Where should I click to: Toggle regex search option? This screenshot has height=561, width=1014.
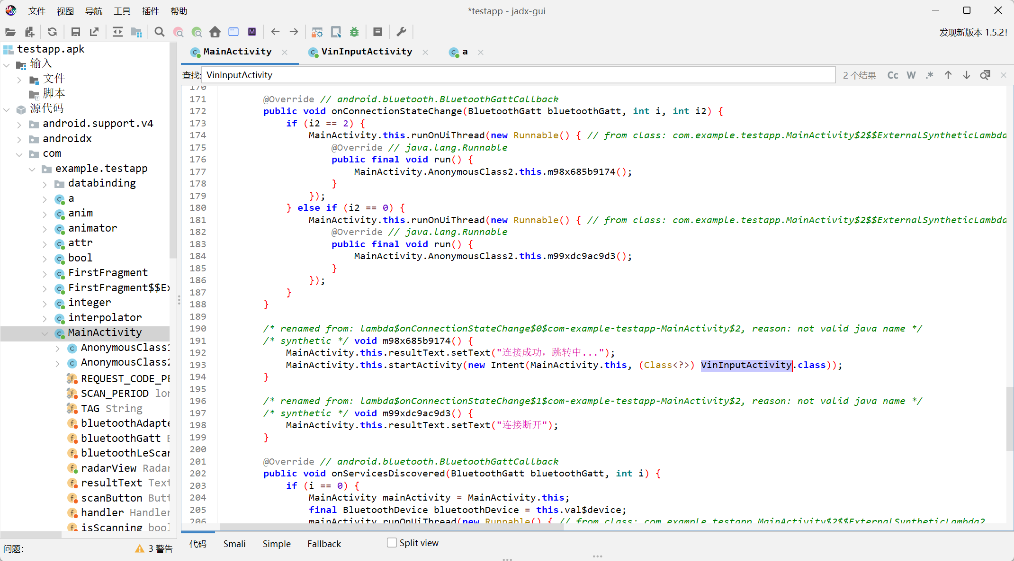[x=929, y=75]
